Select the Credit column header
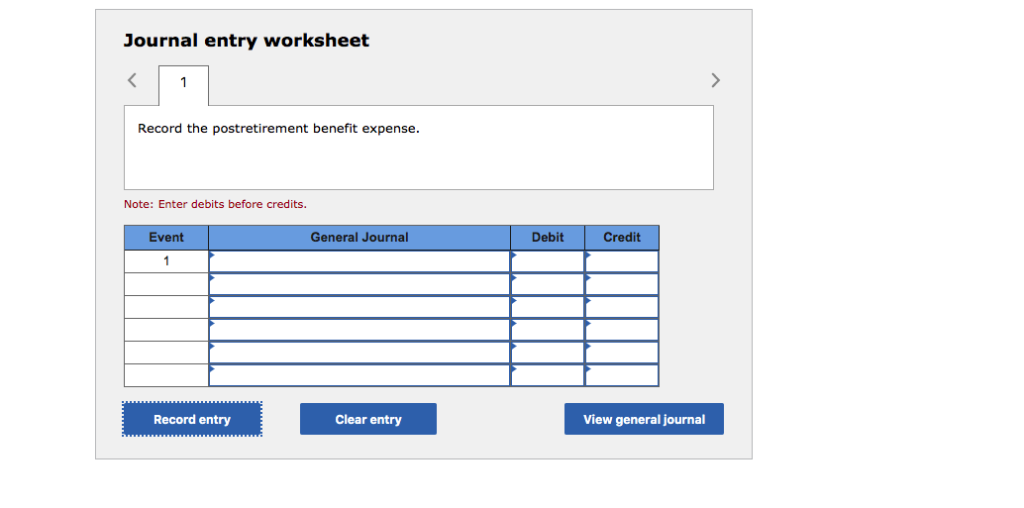This screenshot has width=1024, height=508. 622,238
